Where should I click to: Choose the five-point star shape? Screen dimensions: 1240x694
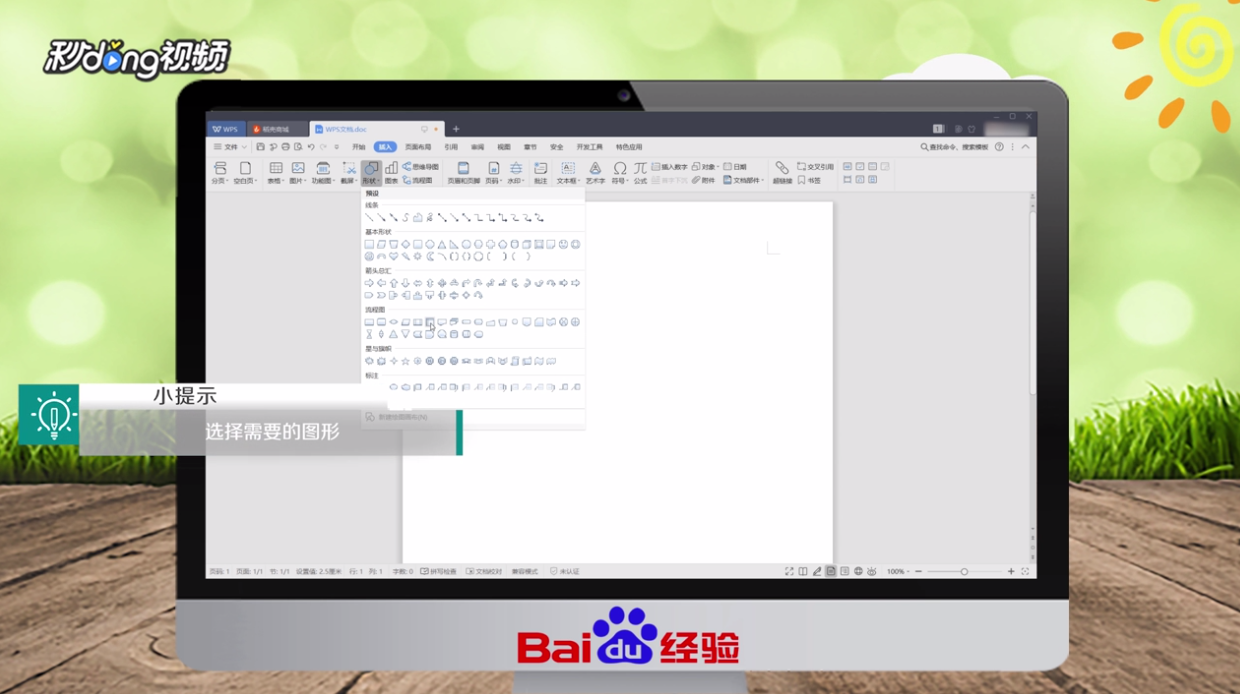[x=405, y=361]
